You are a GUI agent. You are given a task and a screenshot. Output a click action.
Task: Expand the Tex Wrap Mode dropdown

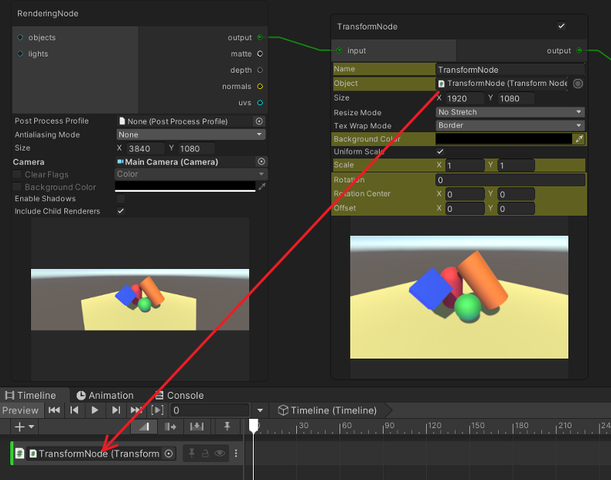pyautogui.click(x=509, y=126)
